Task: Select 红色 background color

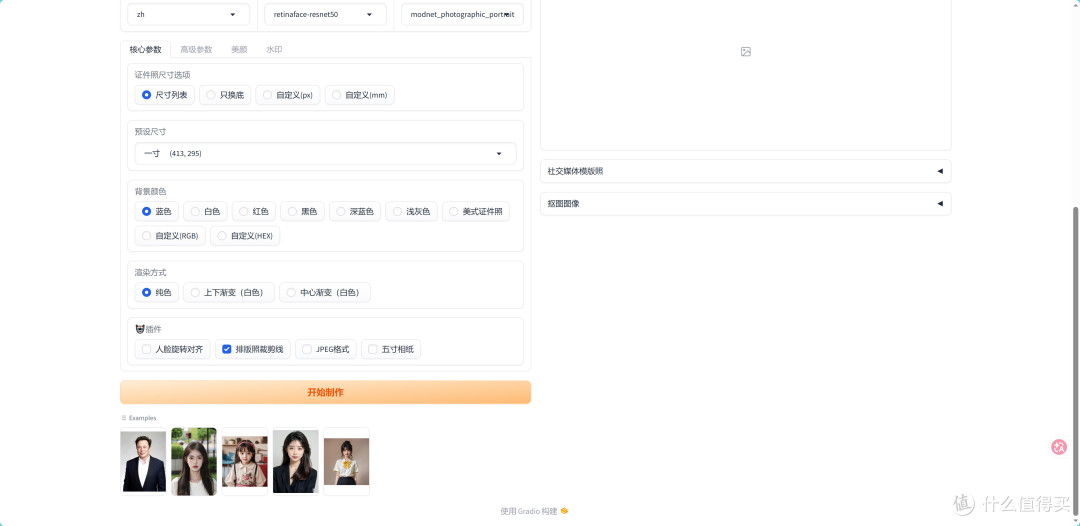Action: [254, 211]
